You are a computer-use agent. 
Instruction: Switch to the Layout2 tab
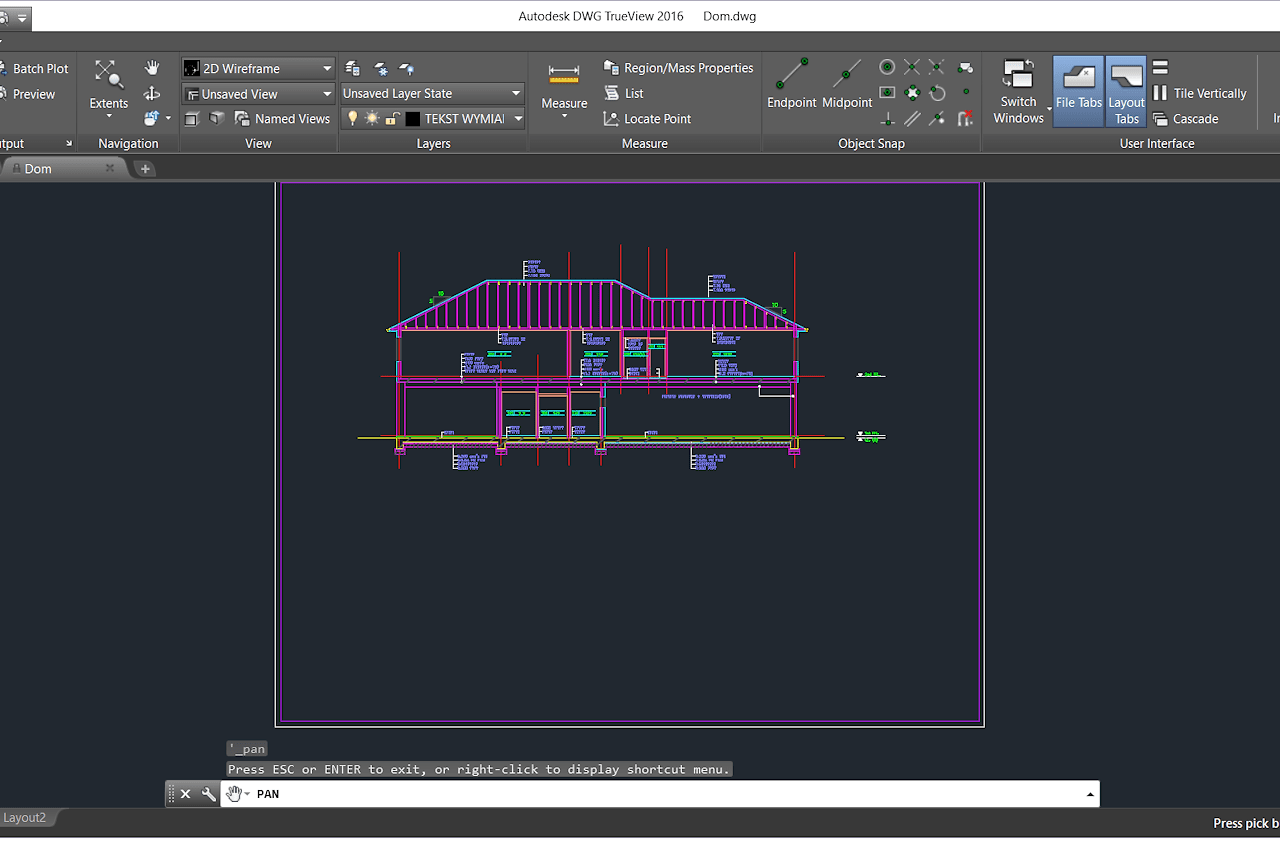click(25, 818)
